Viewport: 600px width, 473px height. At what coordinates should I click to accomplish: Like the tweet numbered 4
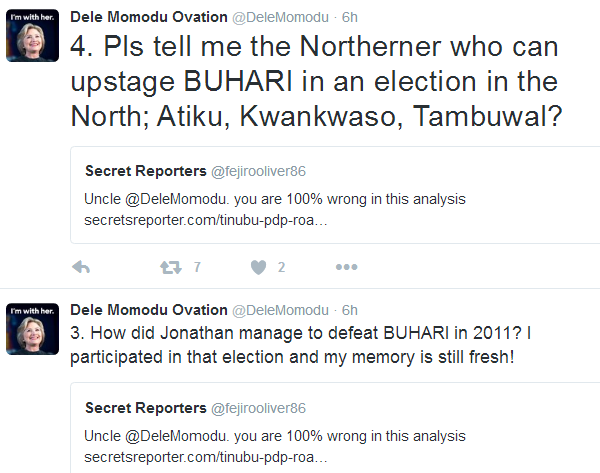(x=258, y=267)
